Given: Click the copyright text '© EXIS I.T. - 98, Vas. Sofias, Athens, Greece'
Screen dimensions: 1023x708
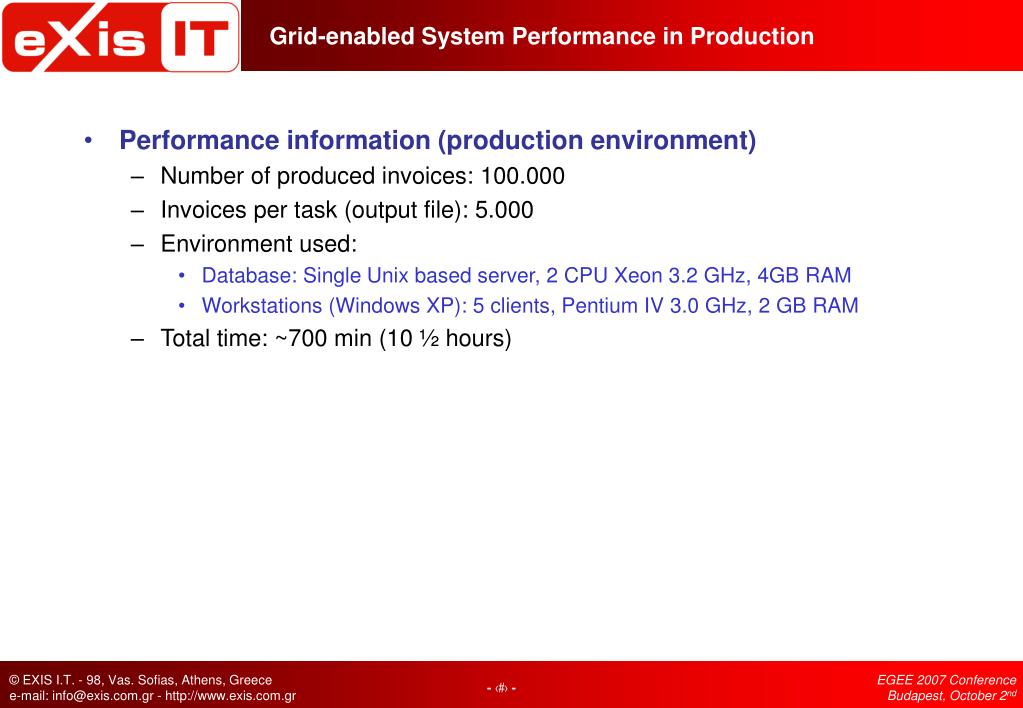Looking at the screenshot, I should click(140, 680).
